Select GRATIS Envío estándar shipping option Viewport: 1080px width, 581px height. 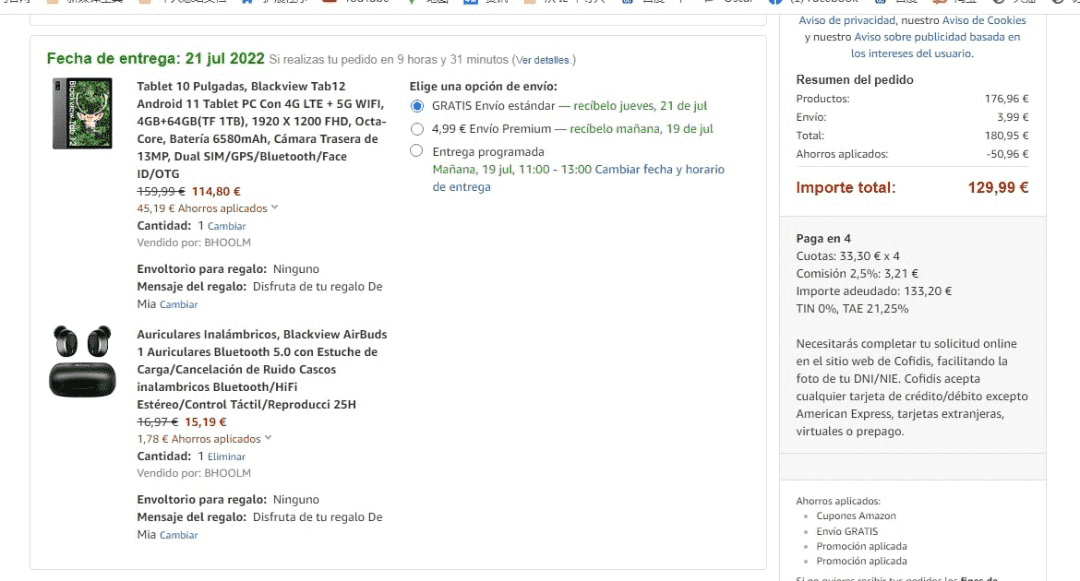point(417,106)
